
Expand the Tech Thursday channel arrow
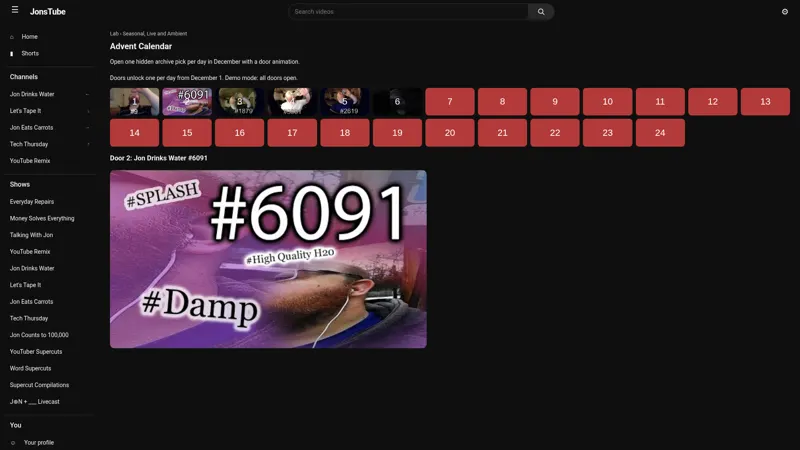[88, 144]
